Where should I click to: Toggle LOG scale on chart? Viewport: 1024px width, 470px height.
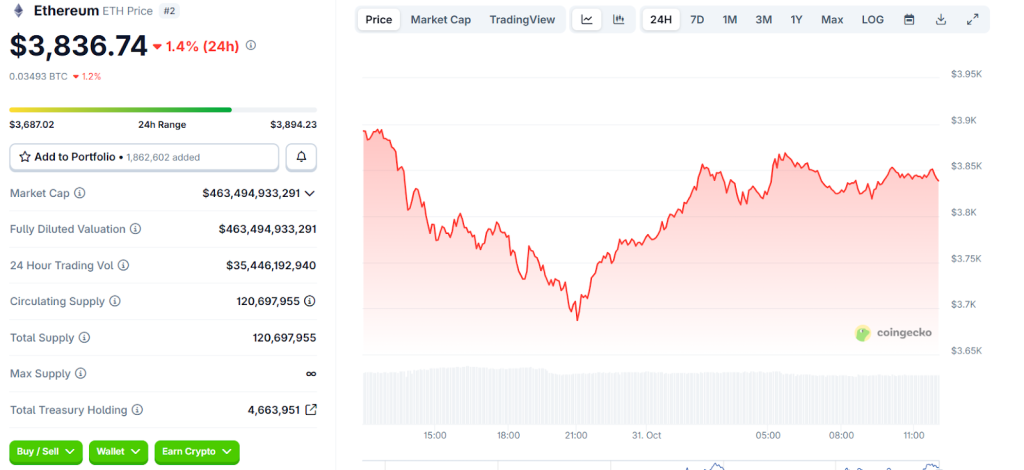coord(873,20)
